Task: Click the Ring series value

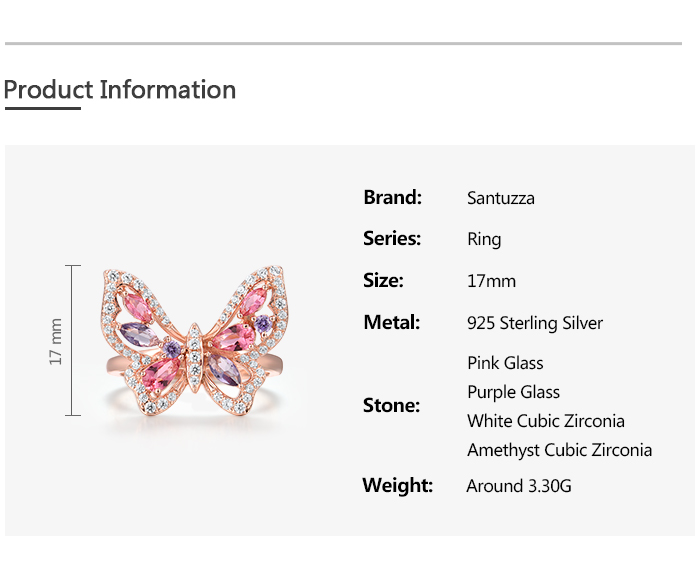Action: point(484,240)
